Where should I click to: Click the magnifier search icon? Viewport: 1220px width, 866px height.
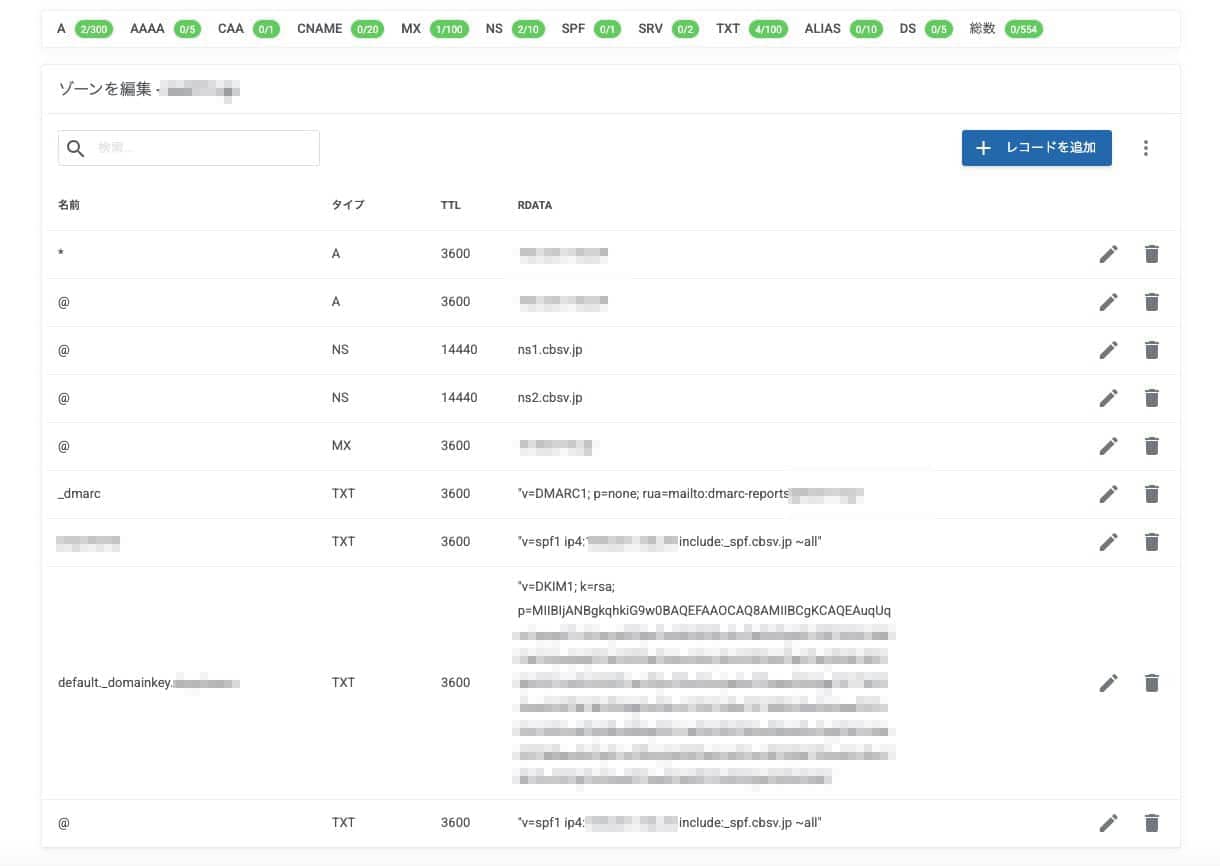point(76,149)
